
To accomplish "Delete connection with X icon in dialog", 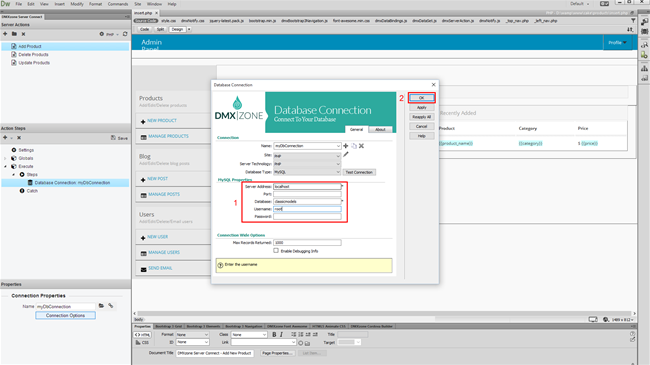I will 361,146.
